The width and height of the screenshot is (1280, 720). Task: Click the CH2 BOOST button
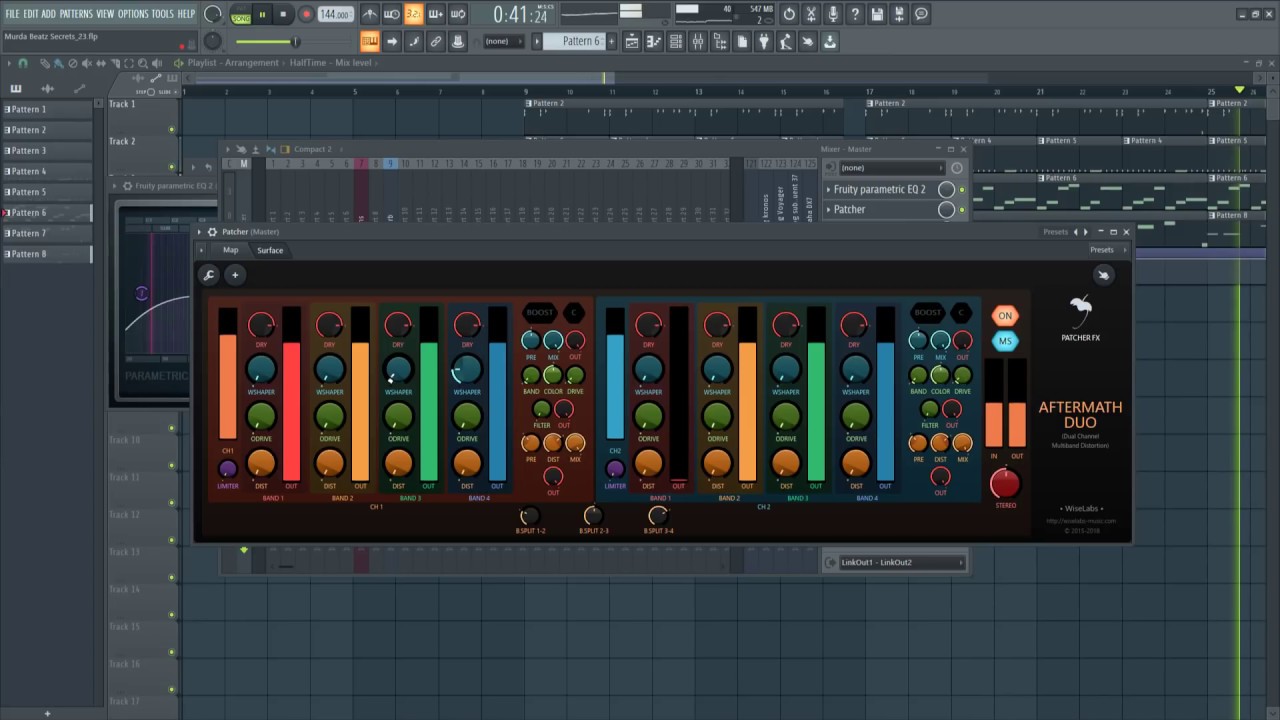(x=927, y=312)
